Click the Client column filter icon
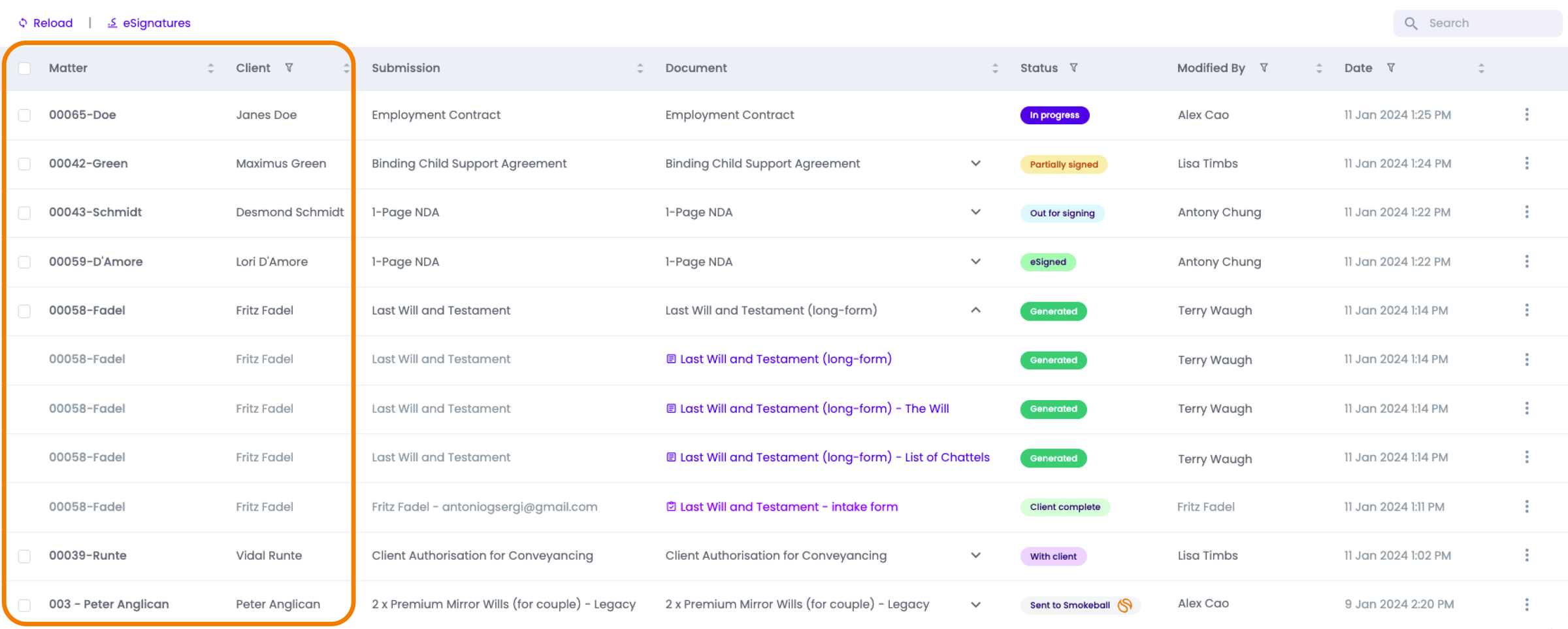 289,68
